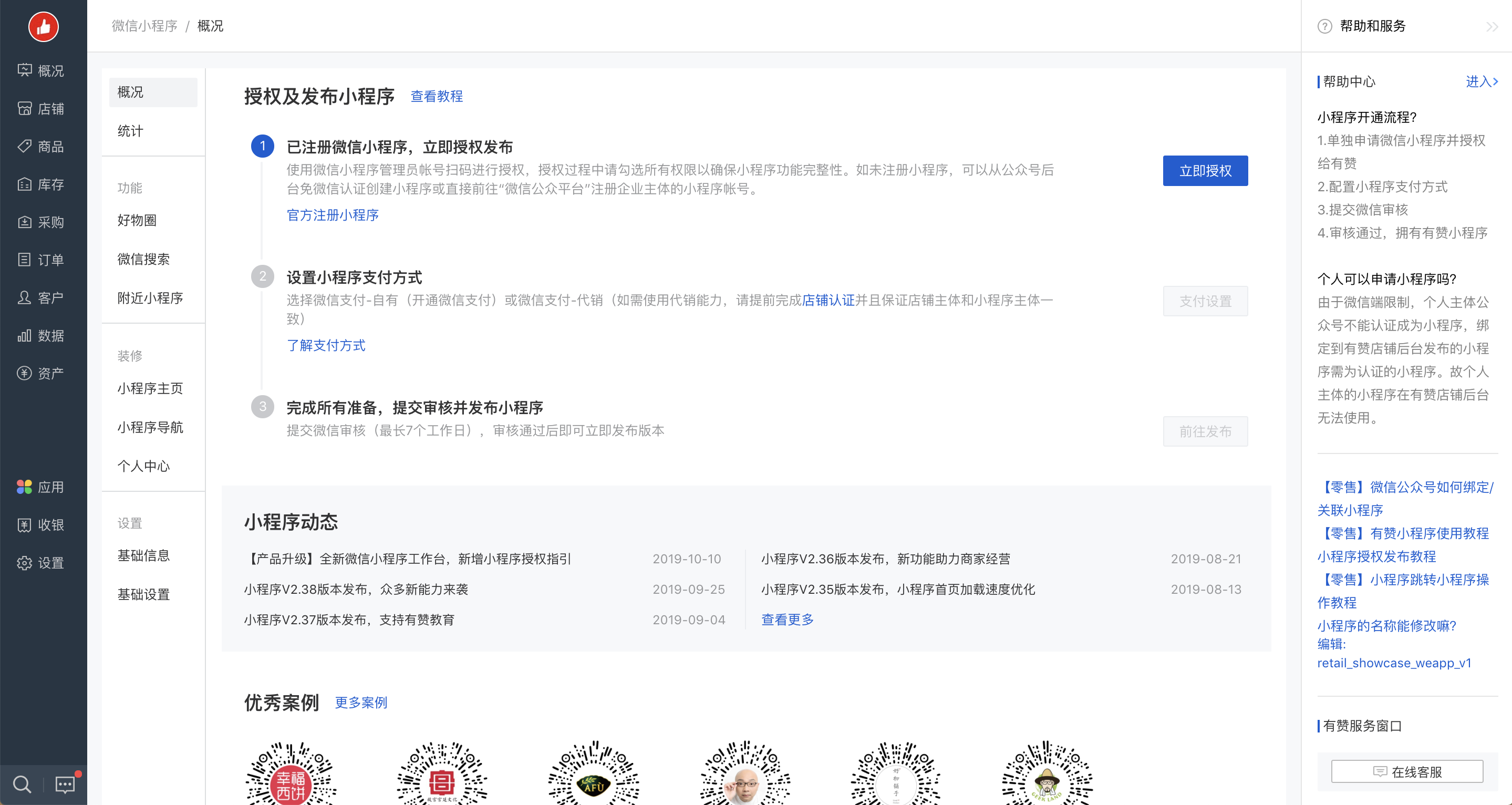Click the Youzan red thumbs-up logo
Screen dimensions: 1512x805
tap(44, 26)
